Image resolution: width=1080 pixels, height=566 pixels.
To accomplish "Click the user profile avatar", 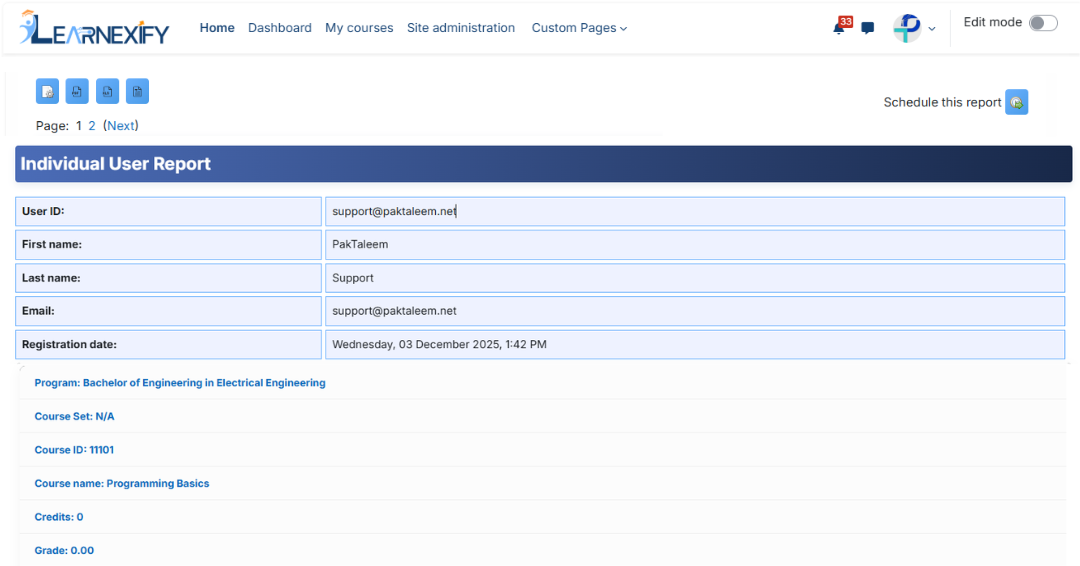I will coord(907,28).
